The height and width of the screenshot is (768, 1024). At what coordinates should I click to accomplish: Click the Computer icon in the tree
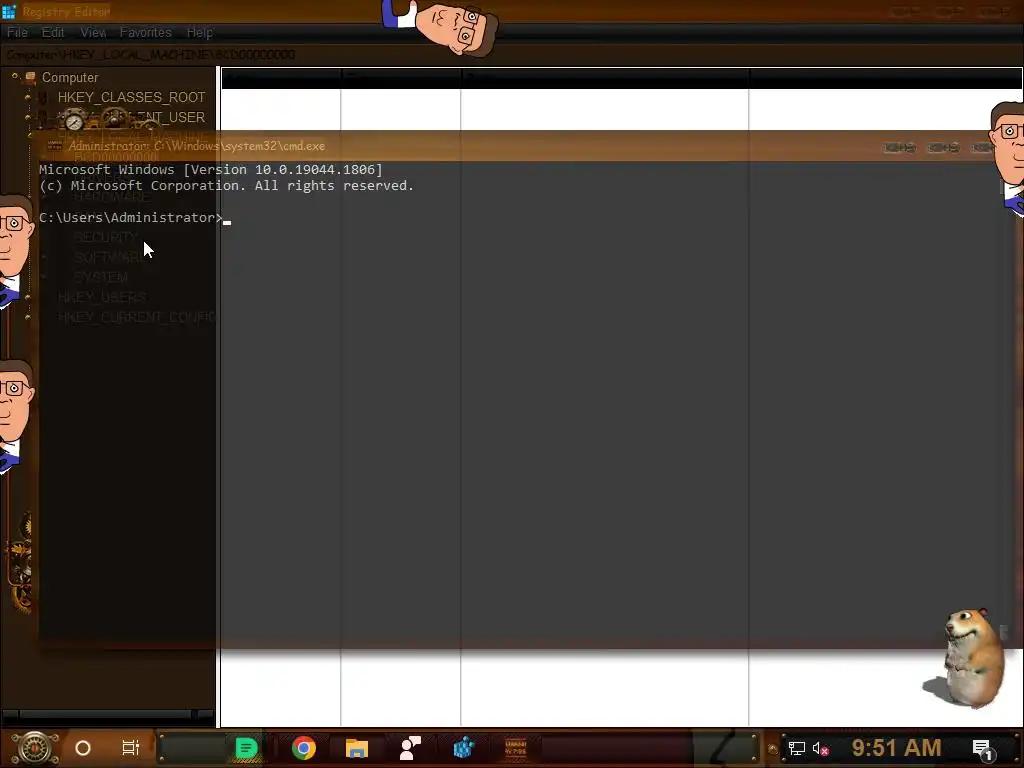[30, 77]
